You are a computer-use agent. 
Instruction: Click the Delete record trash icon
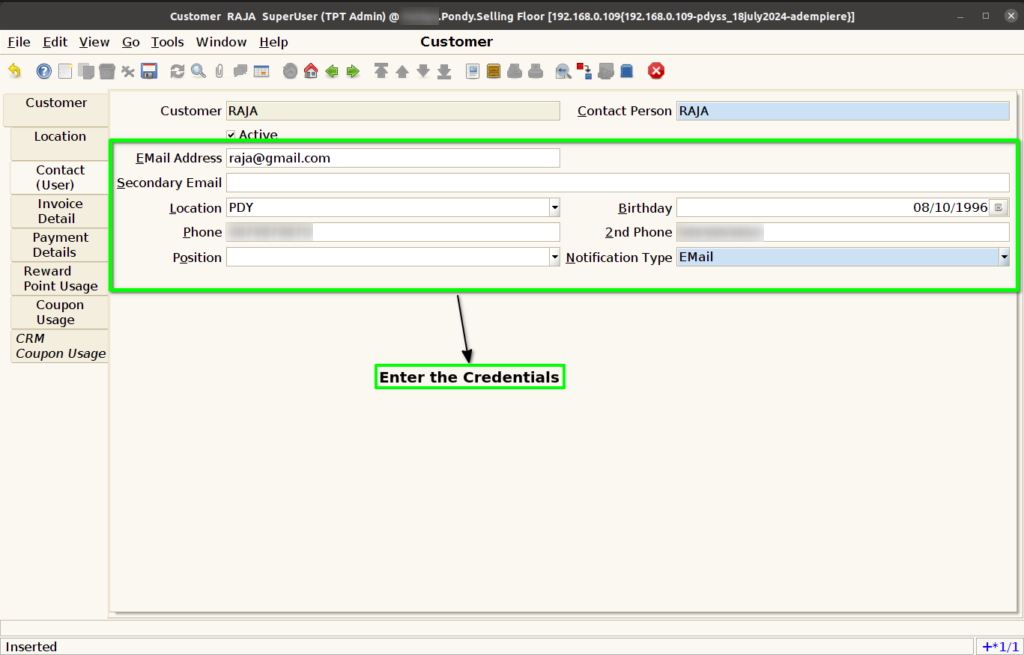coord(106,71)
